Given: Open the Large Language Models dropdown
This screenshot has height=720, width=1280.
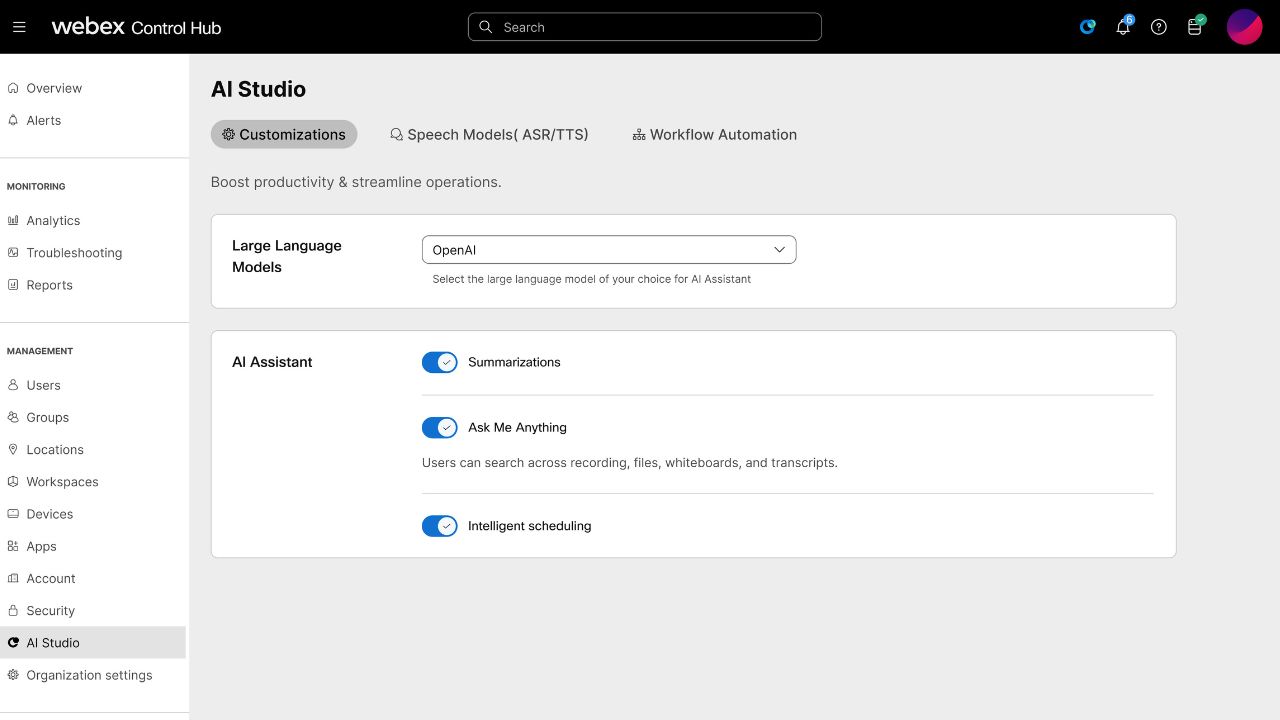Looking at the screenshot, I should coord(608,250).
